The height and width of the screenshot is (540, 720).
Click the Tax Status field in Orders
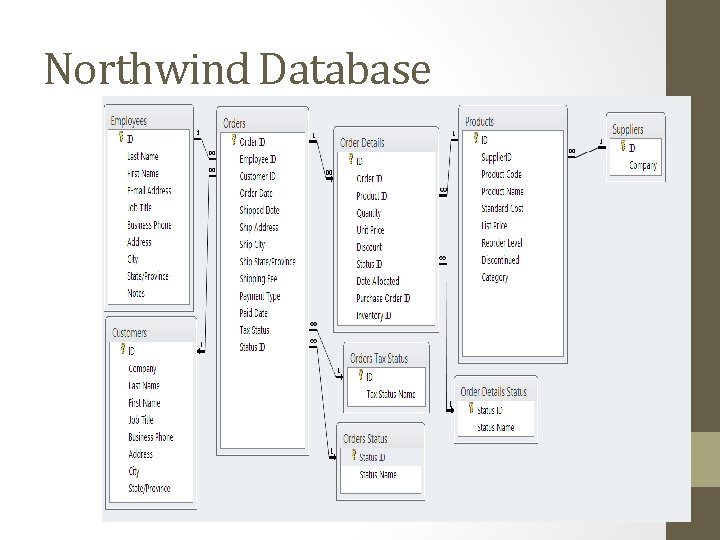point(254,330)
